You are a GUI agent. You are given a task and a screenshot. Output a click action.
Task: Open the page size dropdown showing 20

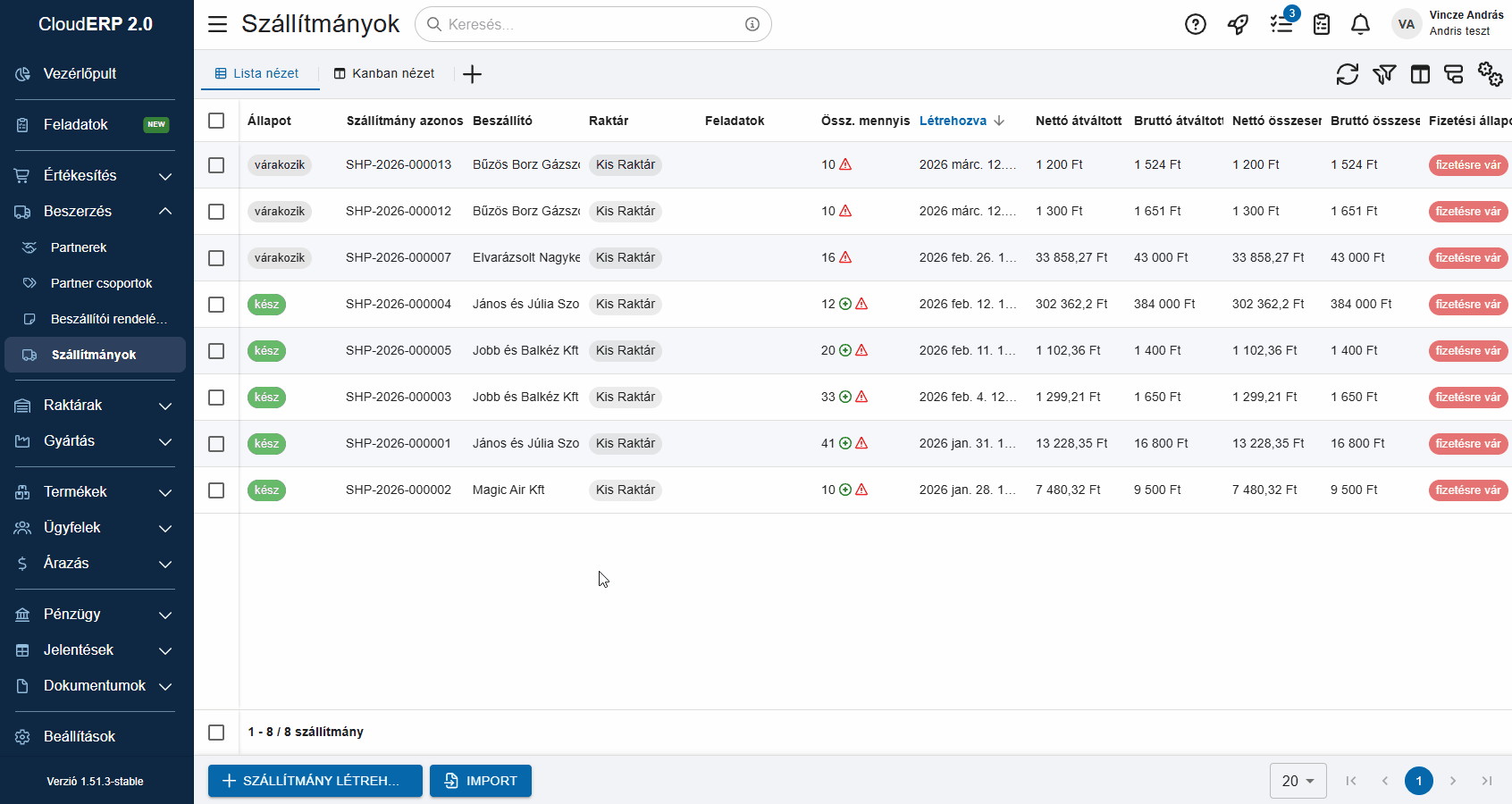point(1298,781)
